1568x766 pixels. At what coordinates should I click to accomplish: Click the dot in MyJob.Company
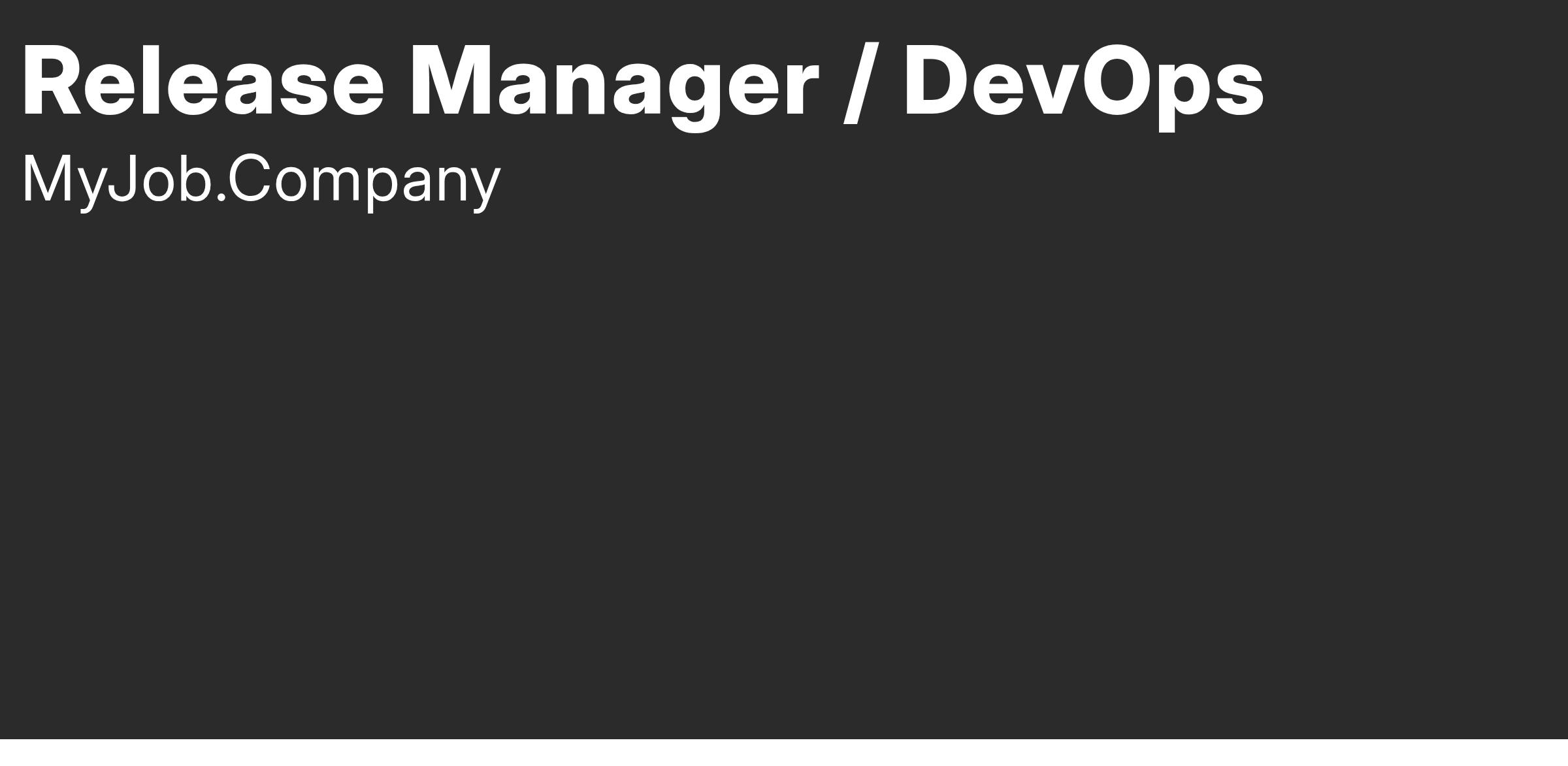click(220, 197)
